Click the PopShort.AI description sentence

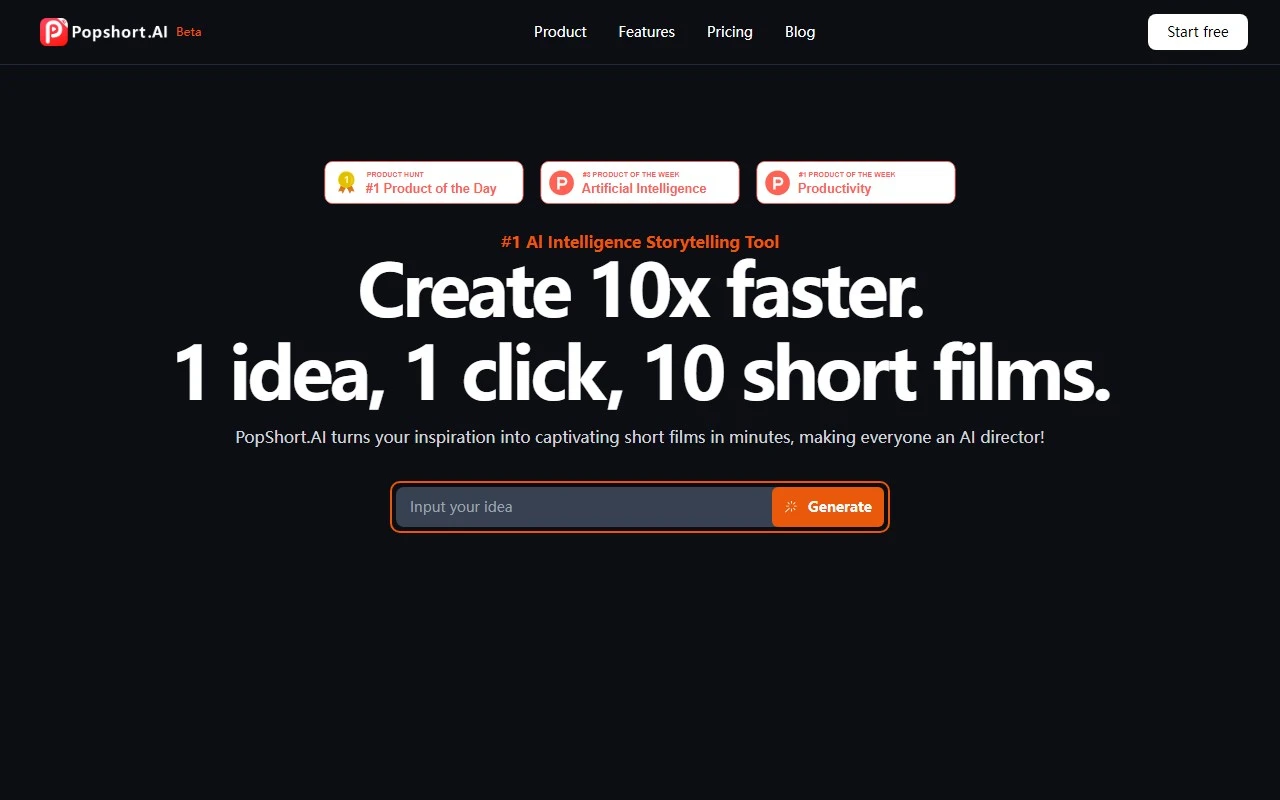click(x=640, y=437)
